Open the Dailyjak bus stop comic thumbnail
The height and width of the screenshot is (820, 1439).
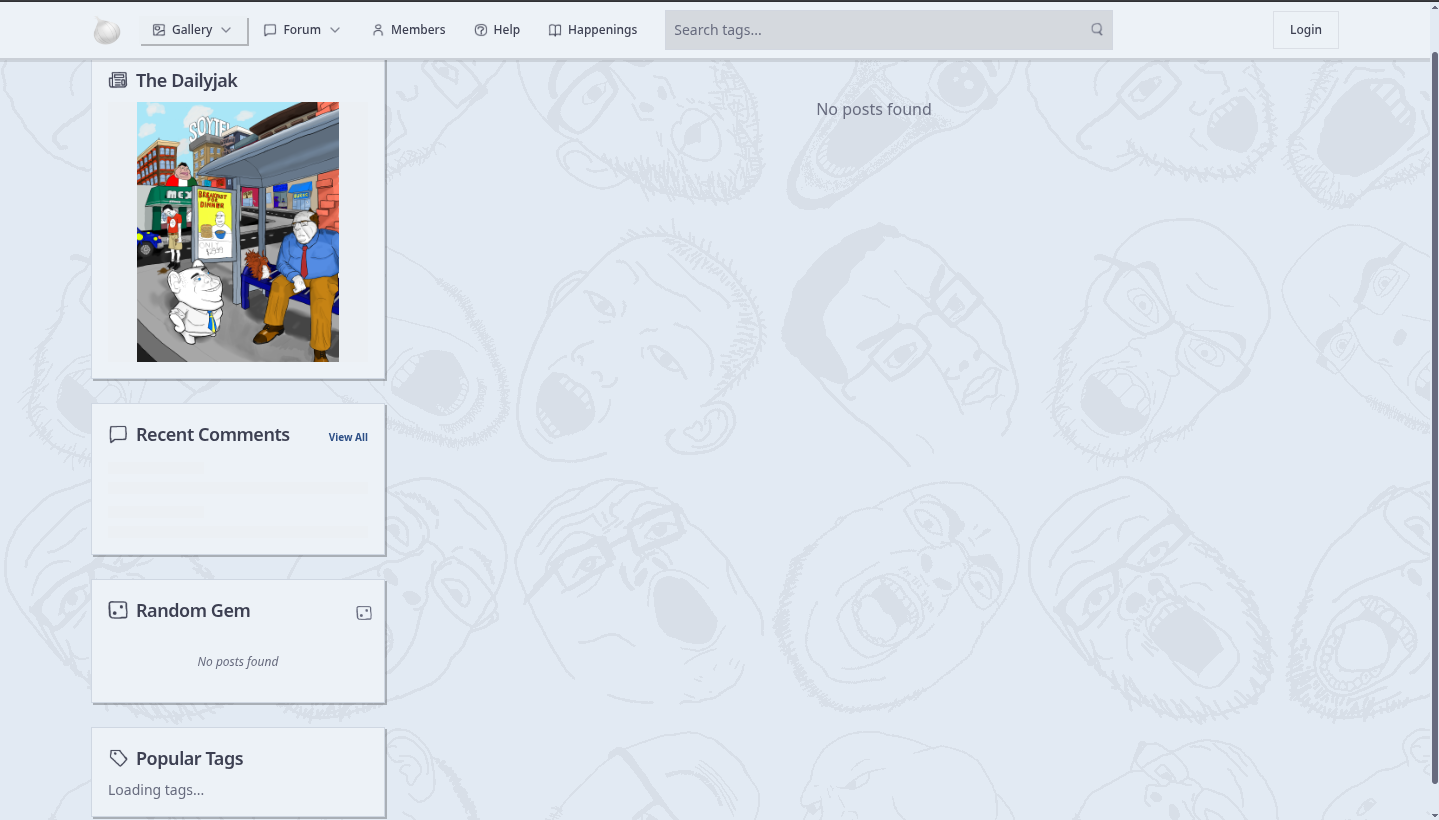click(x=238, y=232)
